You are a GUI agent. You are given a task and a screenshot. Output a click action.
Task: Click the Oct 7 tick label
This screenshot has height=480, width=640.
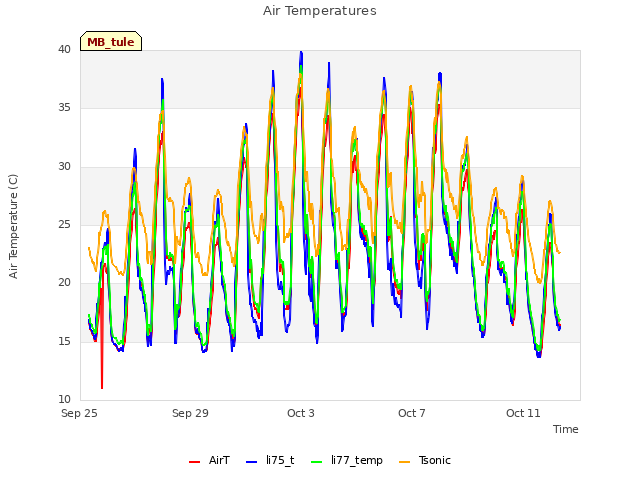pos(412,413)
